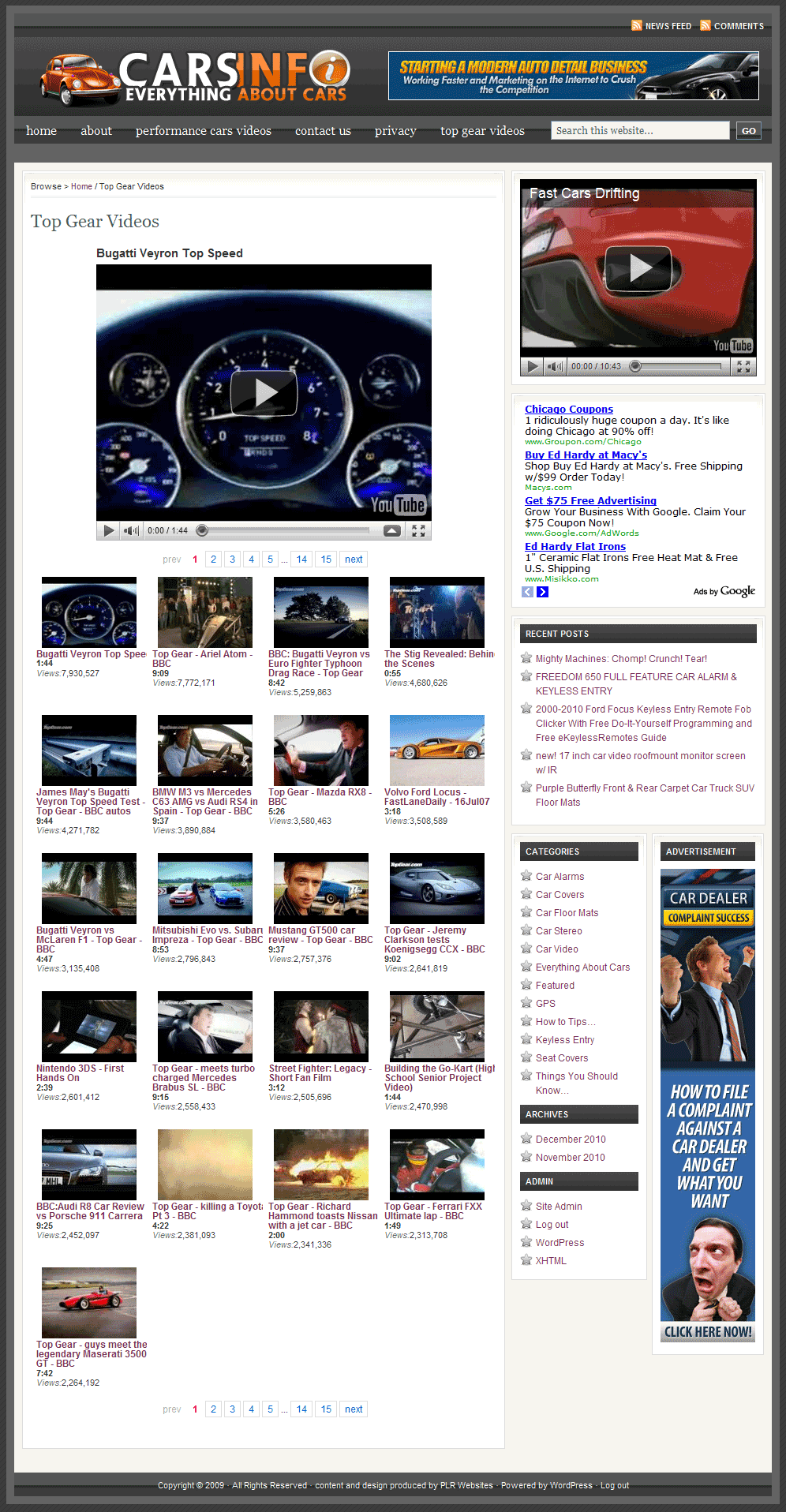This screenshot has height=1512, width=786.
Task: Open the top gear videos menu
Action: [x=482, y=131]
